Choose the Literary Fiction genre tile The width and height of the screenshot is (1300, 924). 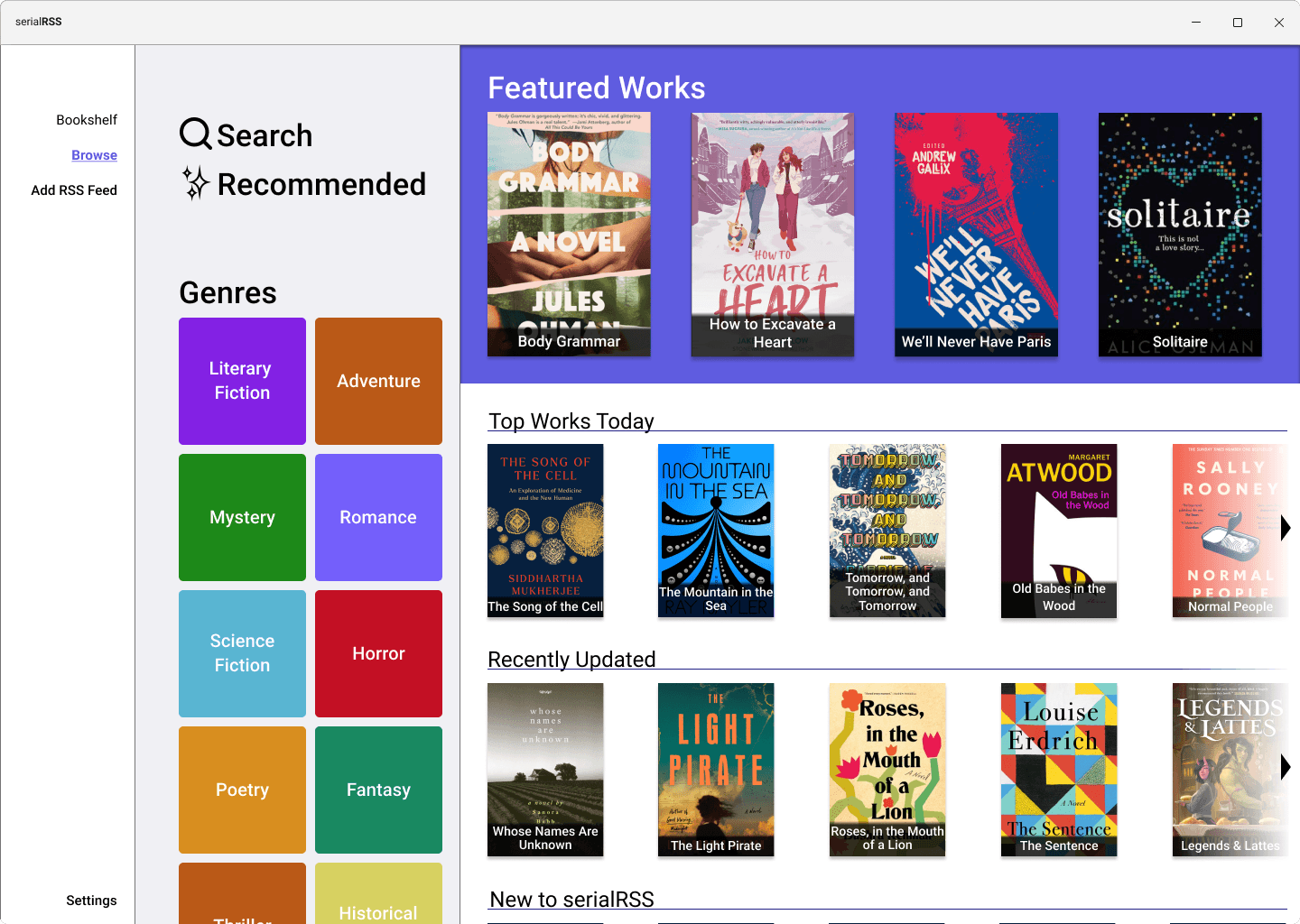(x=242, y=381)
